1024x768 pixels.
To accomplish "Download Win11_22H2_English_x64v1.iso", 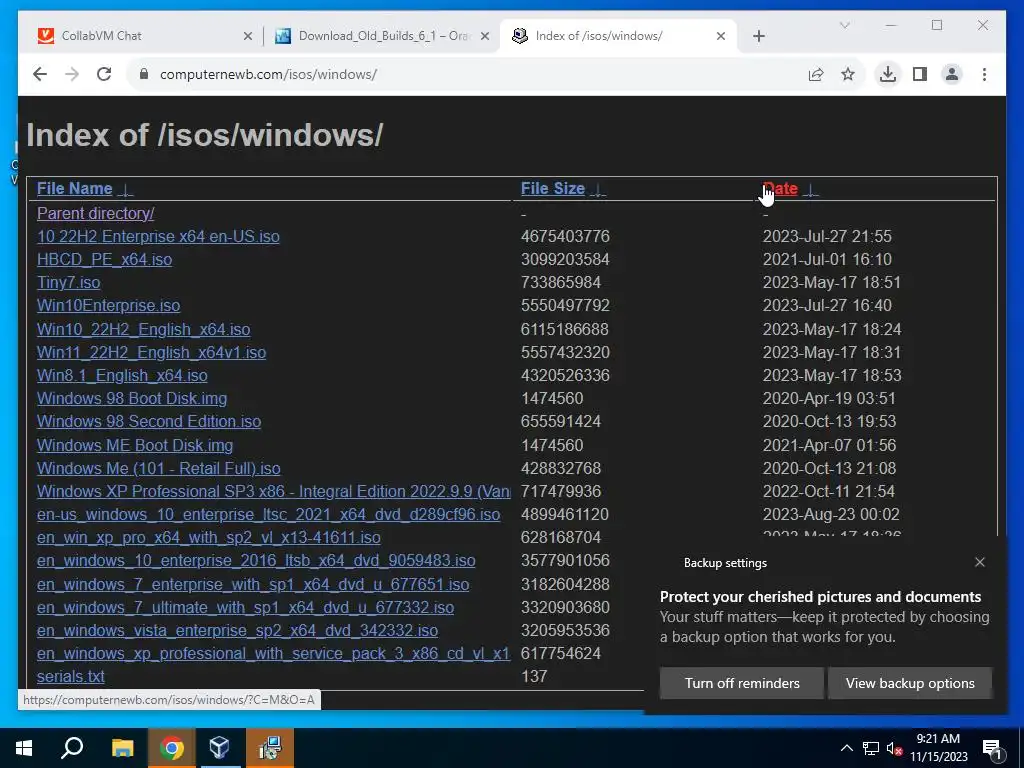I will coord(152,353).
